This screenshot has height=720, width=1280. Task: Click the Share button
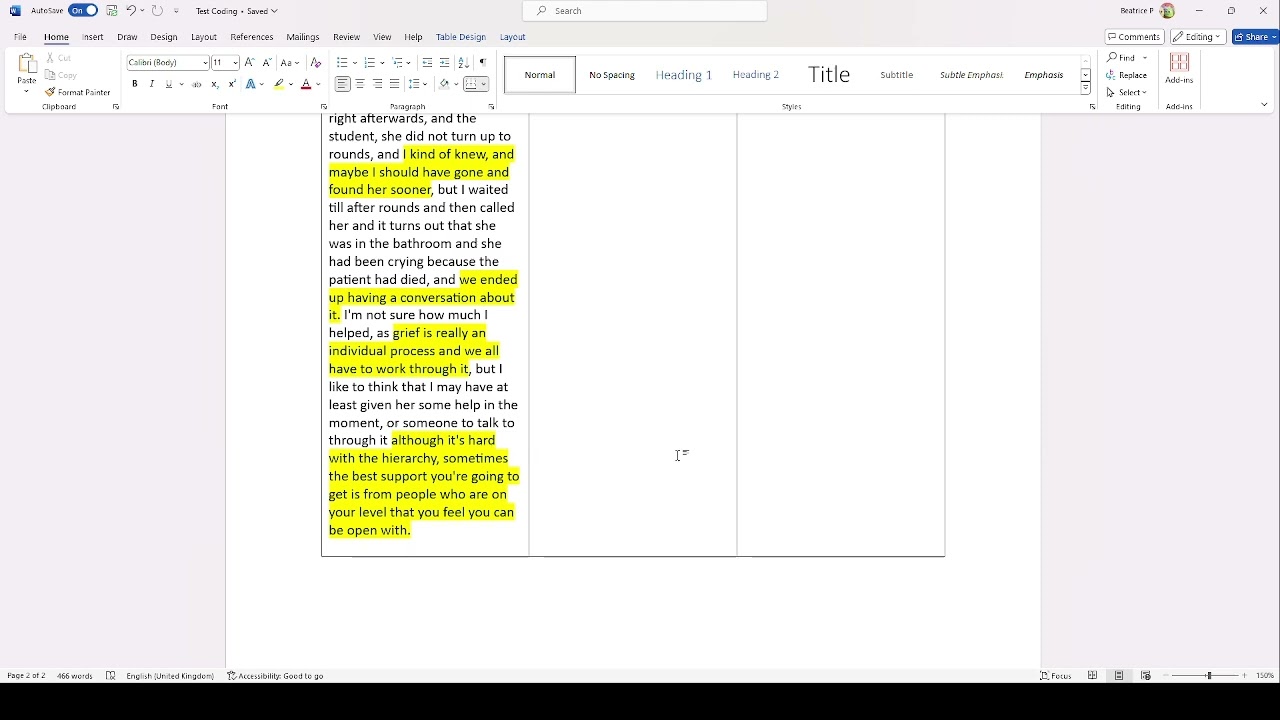tap(1255, 37)
